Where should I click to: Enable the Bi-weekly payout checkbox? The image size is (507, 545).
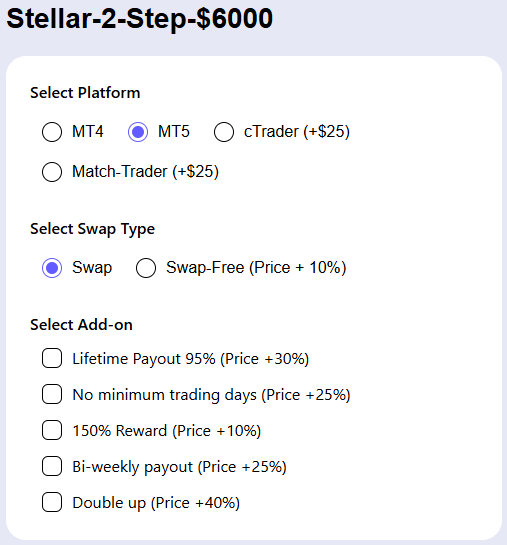52,466
